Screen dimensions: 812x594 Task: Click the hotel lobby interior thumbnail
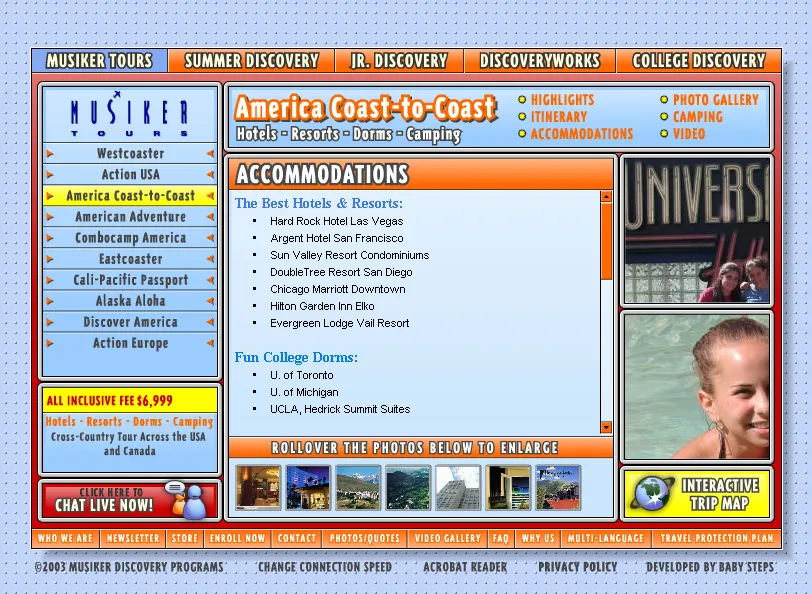[x=258, y=487]
